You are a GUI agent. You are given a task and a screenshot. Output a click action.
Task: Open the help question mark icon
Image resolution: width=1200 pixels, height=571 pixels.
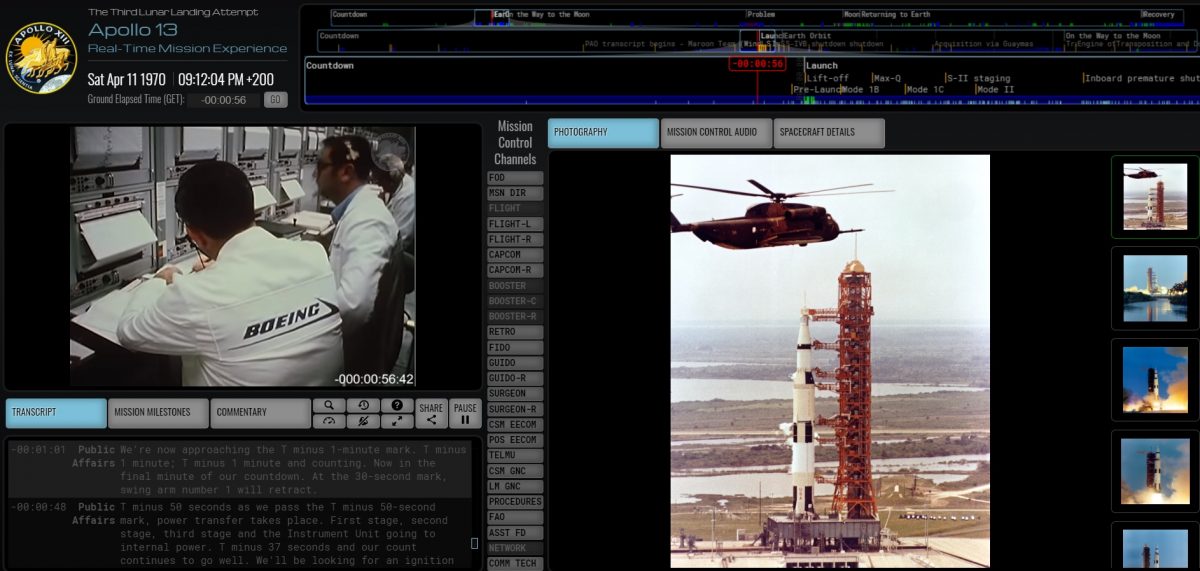coord(397,405)
